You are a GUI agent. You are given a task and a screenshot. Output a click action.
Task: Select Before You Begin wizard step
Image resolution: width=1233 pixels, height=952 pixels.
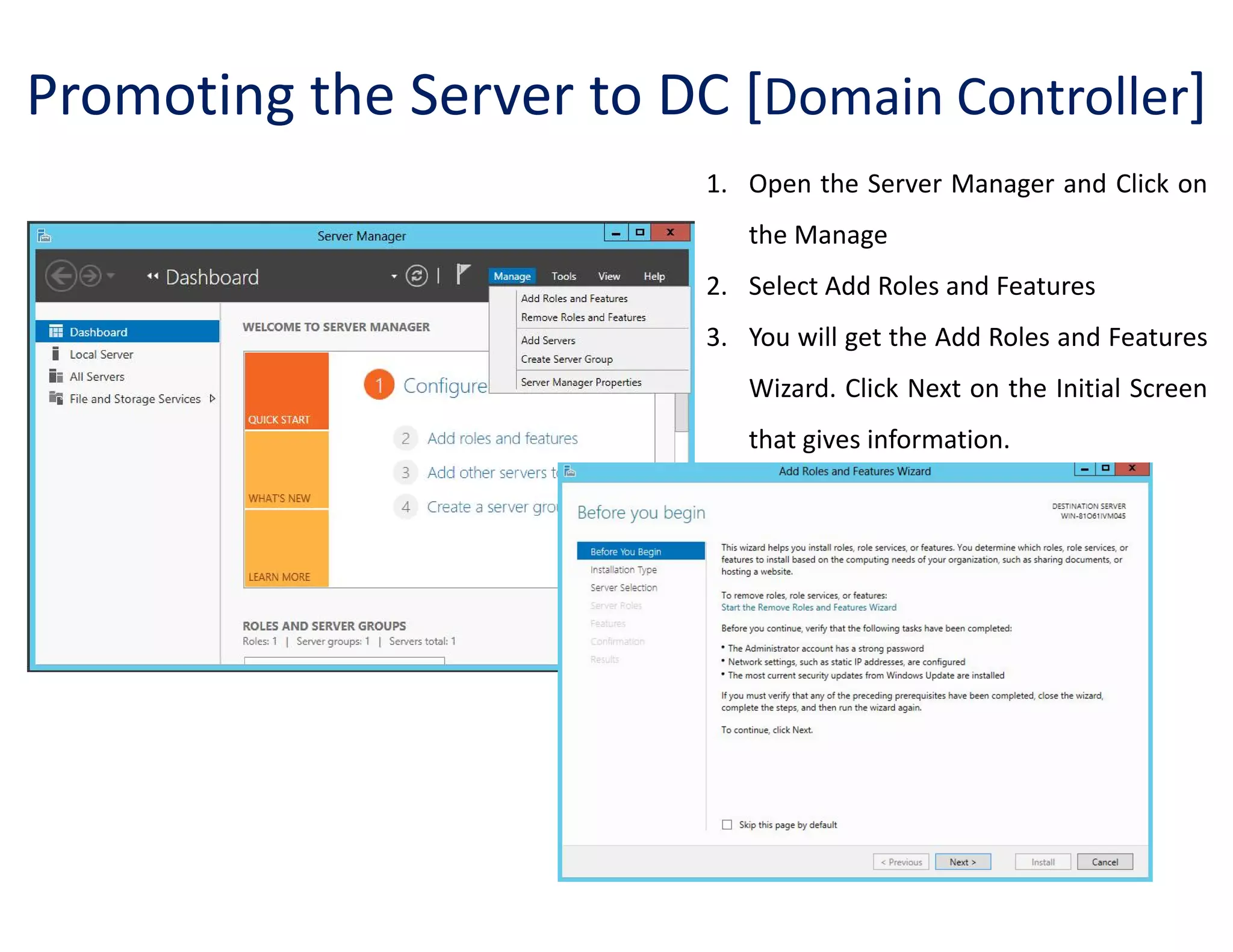point(641,551)
